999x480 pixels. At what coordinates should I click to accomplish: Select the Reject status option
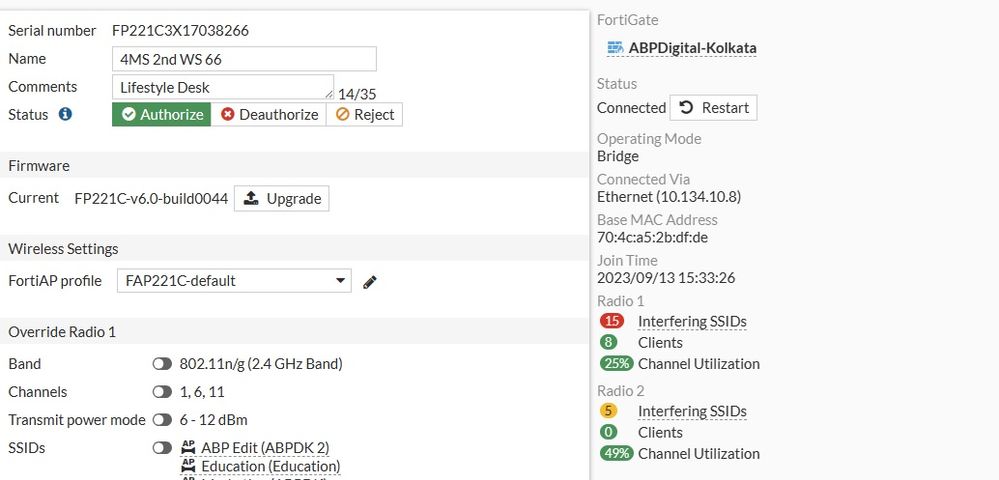tap(364, 115)
